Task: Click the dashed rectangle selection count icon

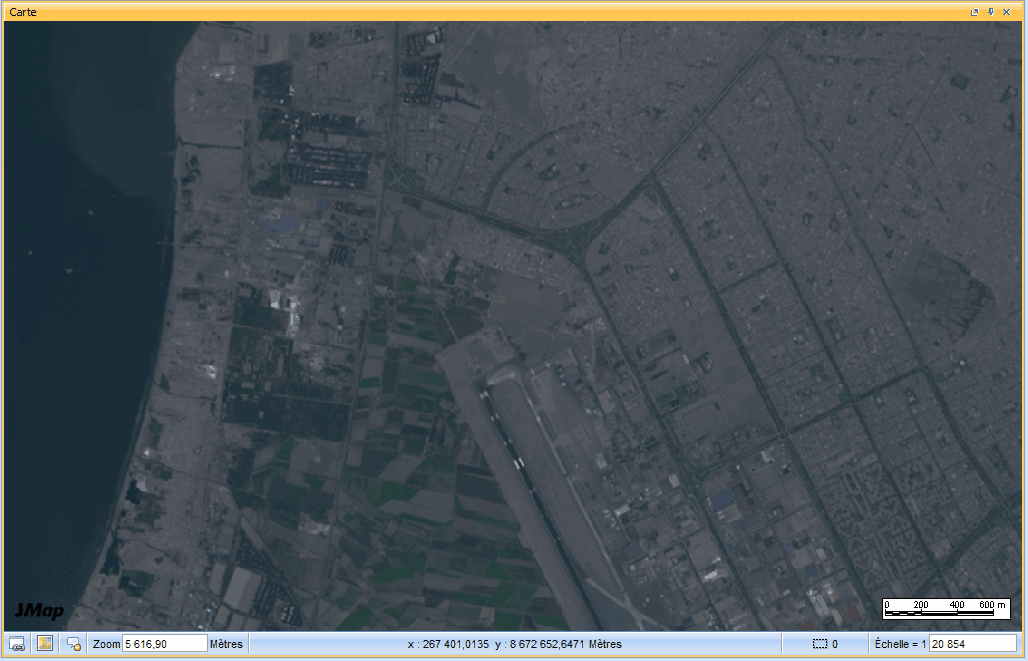Action: 820,644
